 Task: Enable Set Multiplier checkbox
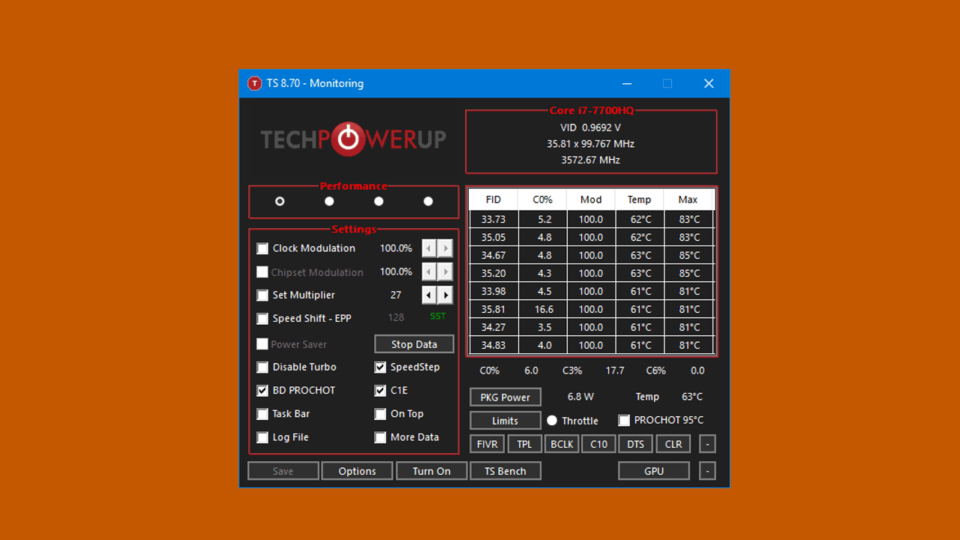point(263,295)
